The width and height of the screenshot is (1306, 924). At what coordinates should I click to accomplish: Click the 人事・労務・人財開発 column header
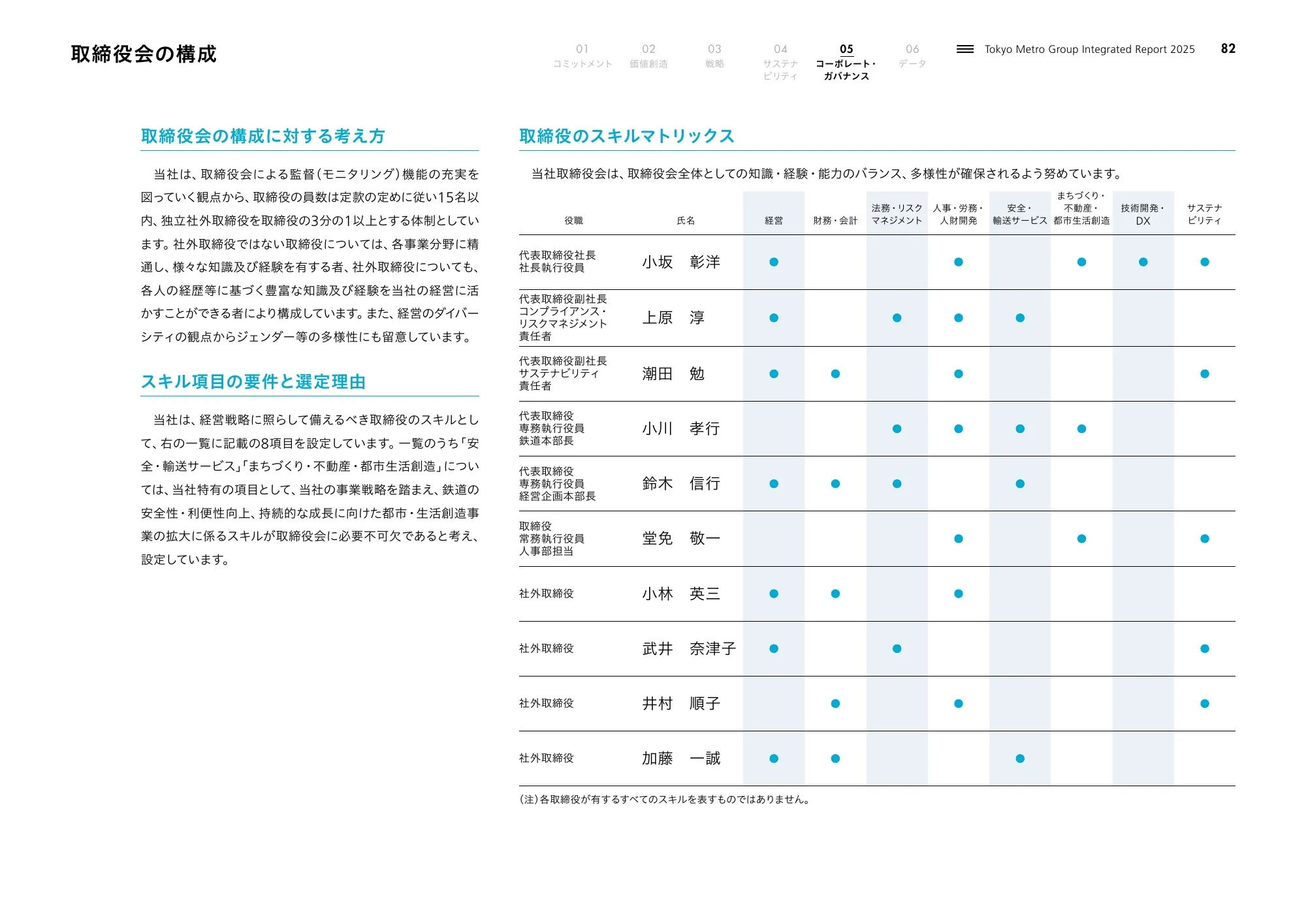[x=958, y=214]
